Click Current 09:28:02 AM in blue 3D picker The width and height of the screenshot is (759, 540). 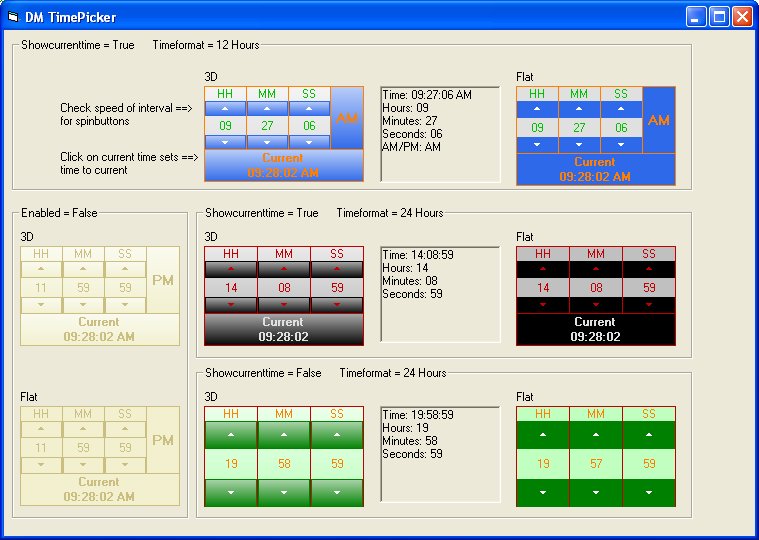coord(283,165)
